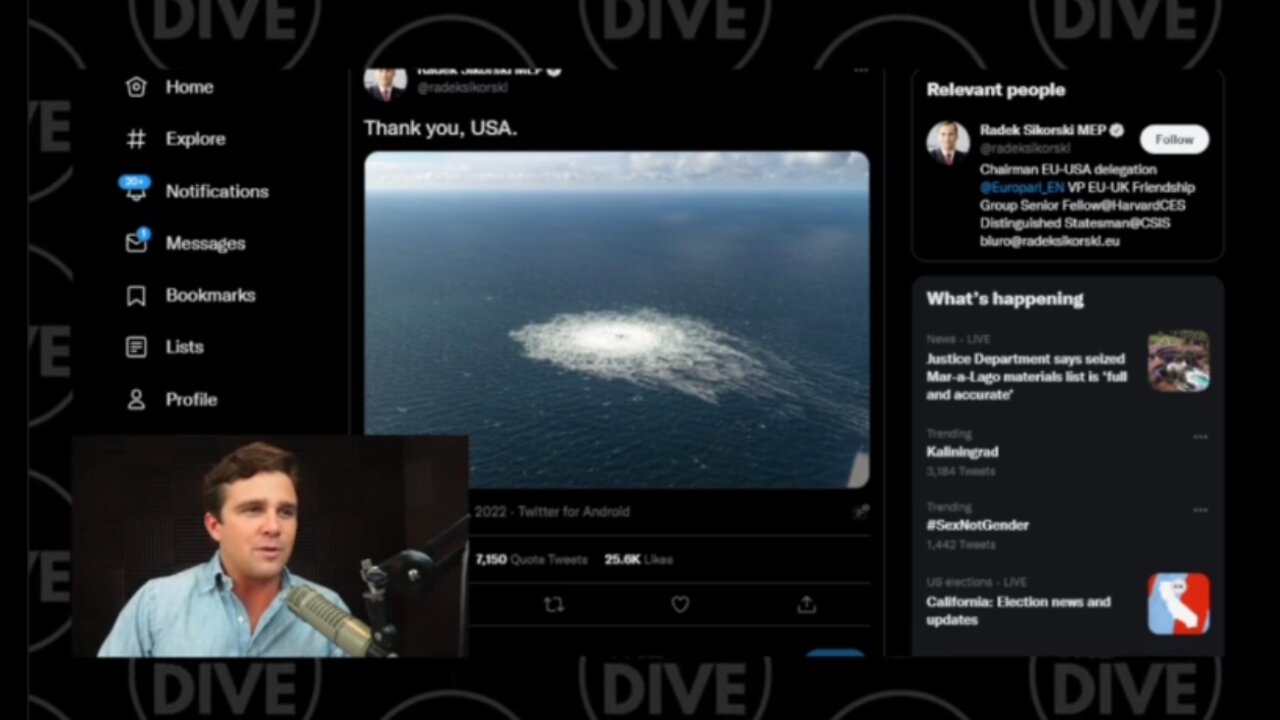Click the Relevant people heading

pos(995,89)
